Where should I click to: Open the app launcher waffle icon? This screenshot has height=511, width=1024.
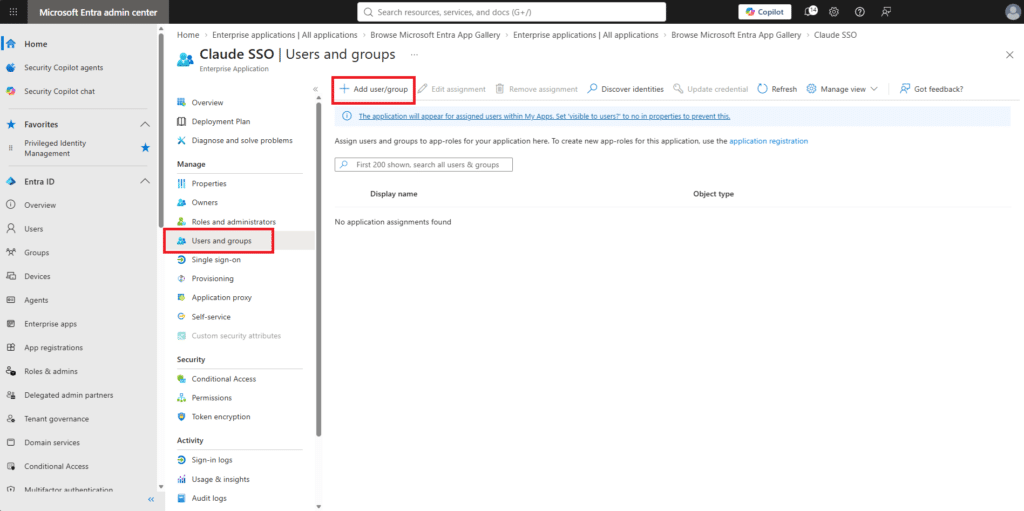(14, 12)
